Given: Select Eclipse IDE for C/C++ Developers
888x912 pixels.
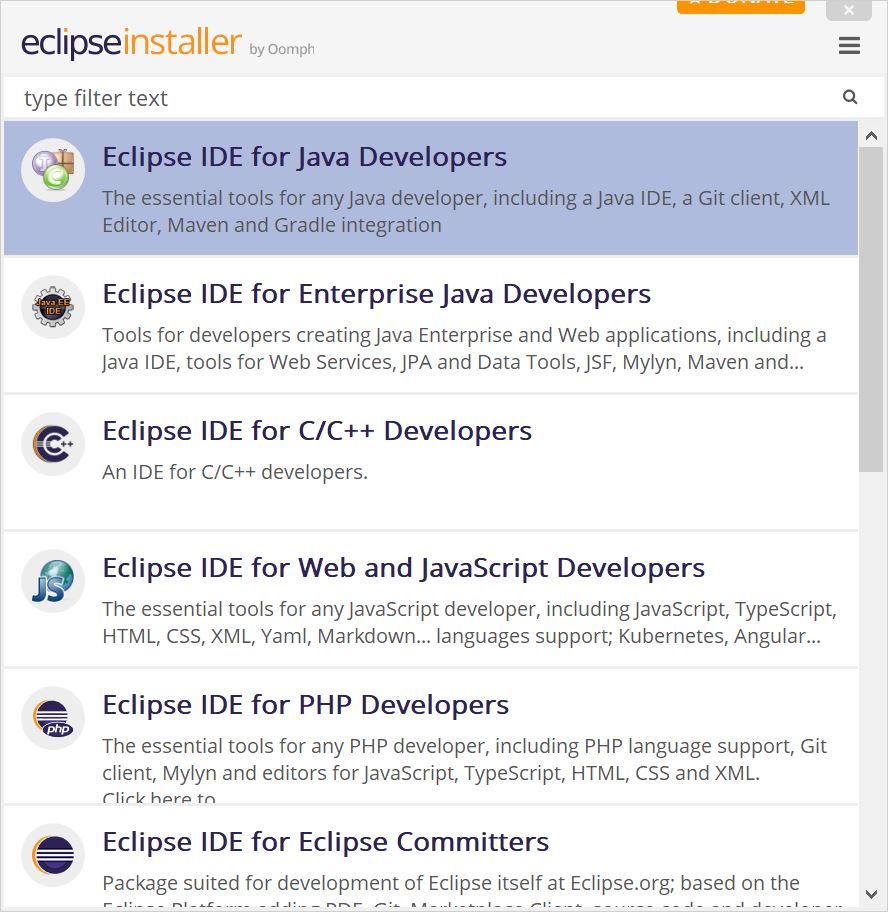Looking at the screenshot, I should pyautogui.click(x=317, y=431).
